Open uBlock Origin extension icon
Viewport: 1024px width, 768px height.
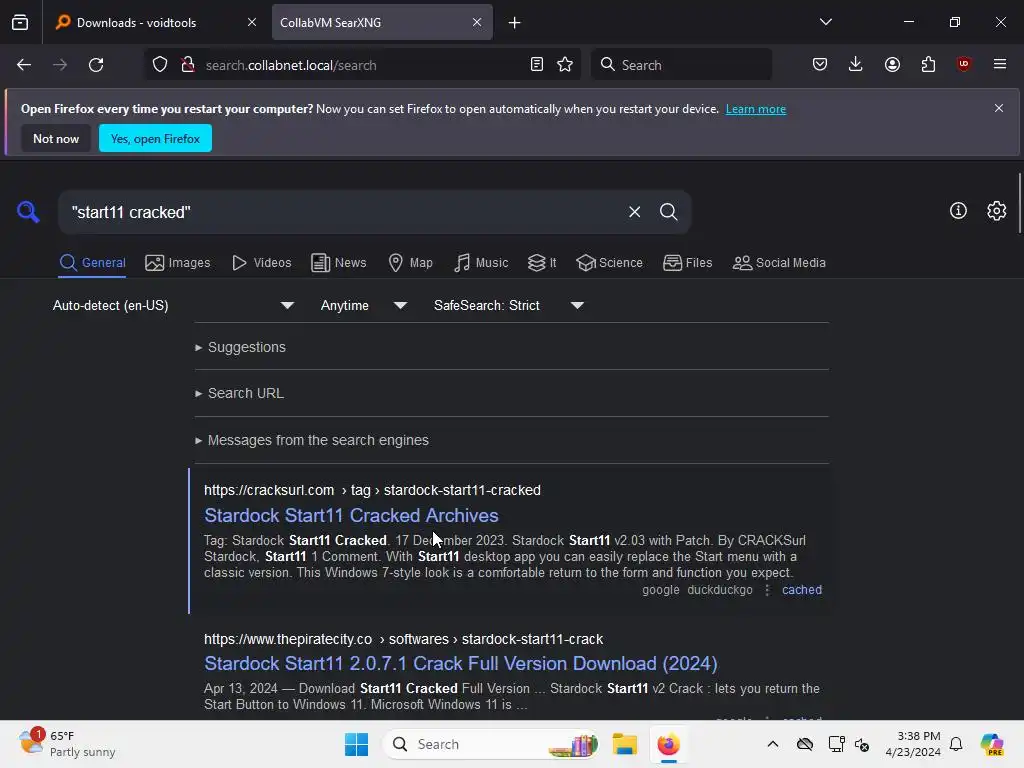tap(963, 64)
